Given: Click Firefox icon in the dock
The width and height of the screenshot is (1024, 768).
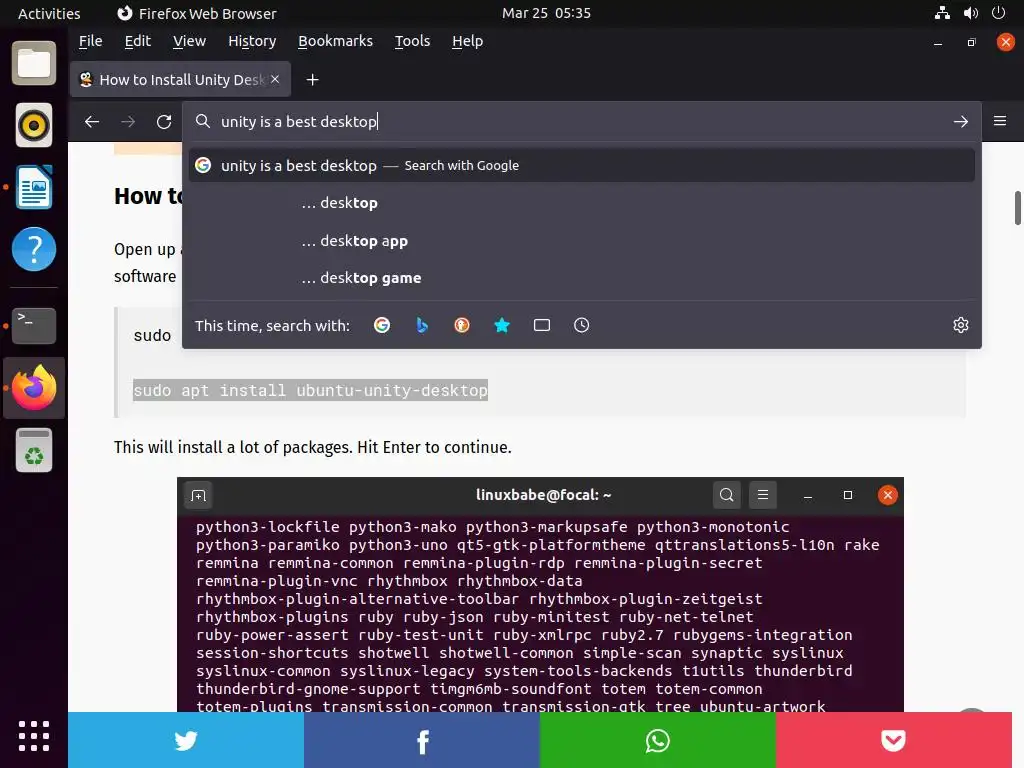Looking at the screenshot, I should pyautogui.click(x=34, y=388).
